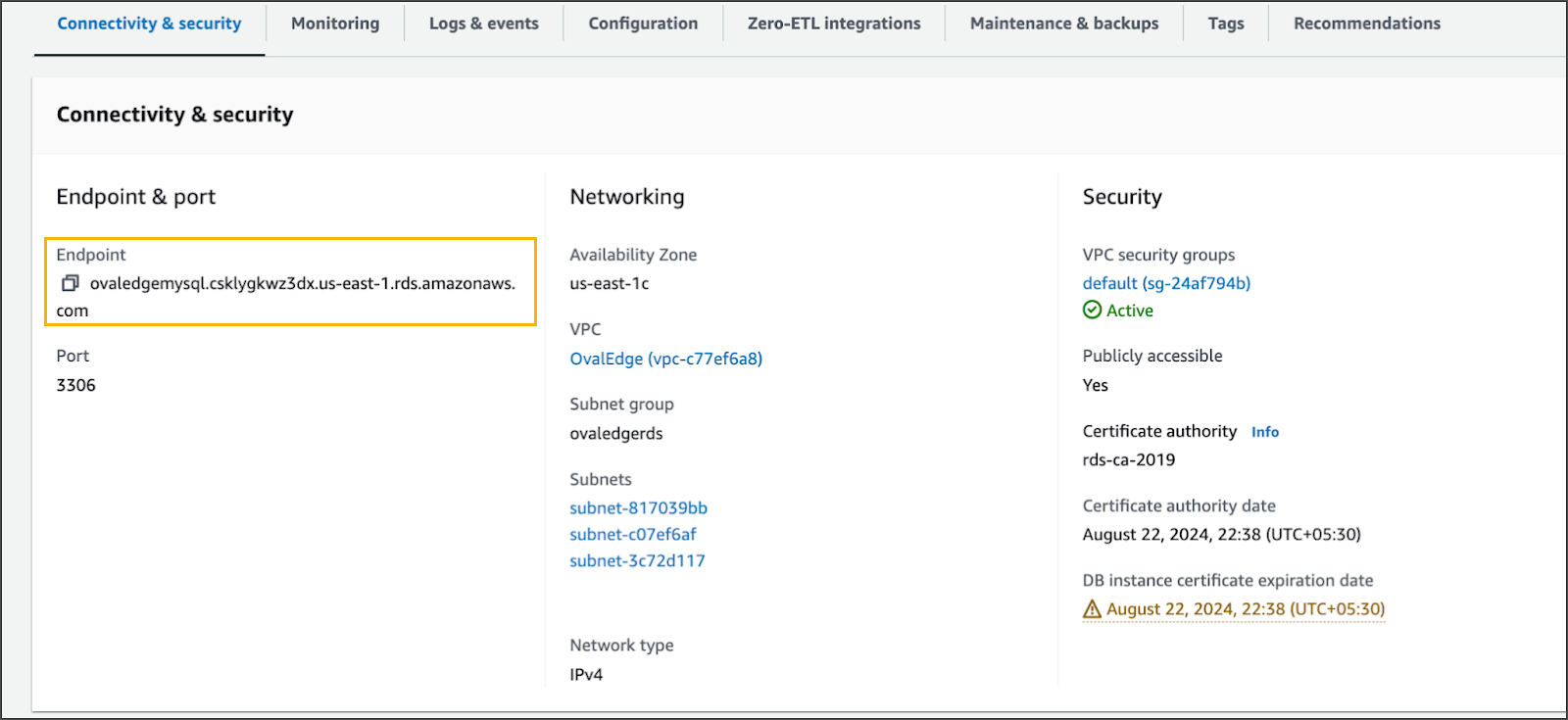1568x720 pixels.
Task: Click the subnet-817039bb link
Action: coord(638,507)
